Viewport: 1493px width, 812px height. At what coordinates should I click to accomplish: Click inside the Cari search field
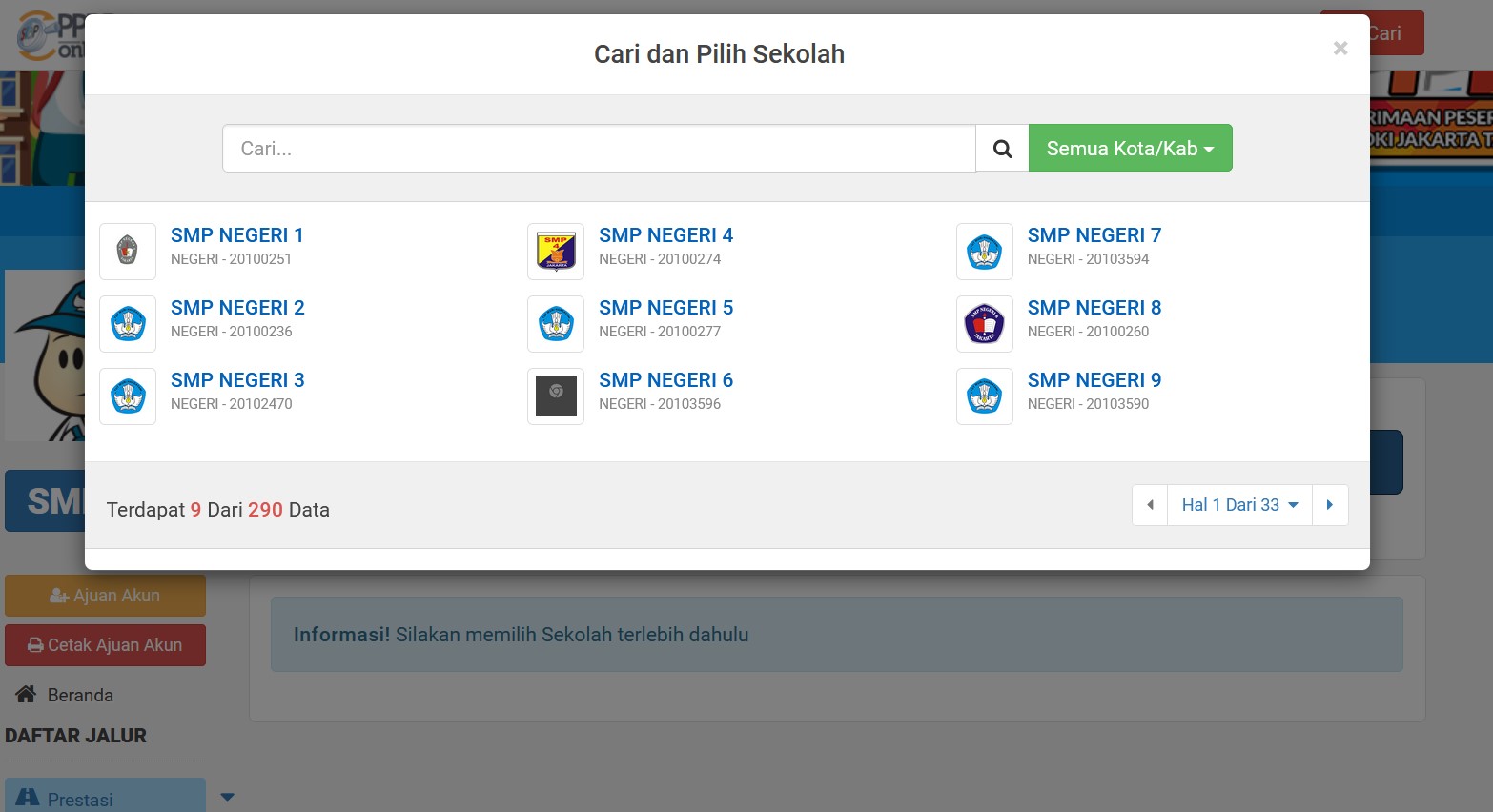point(599,149)
